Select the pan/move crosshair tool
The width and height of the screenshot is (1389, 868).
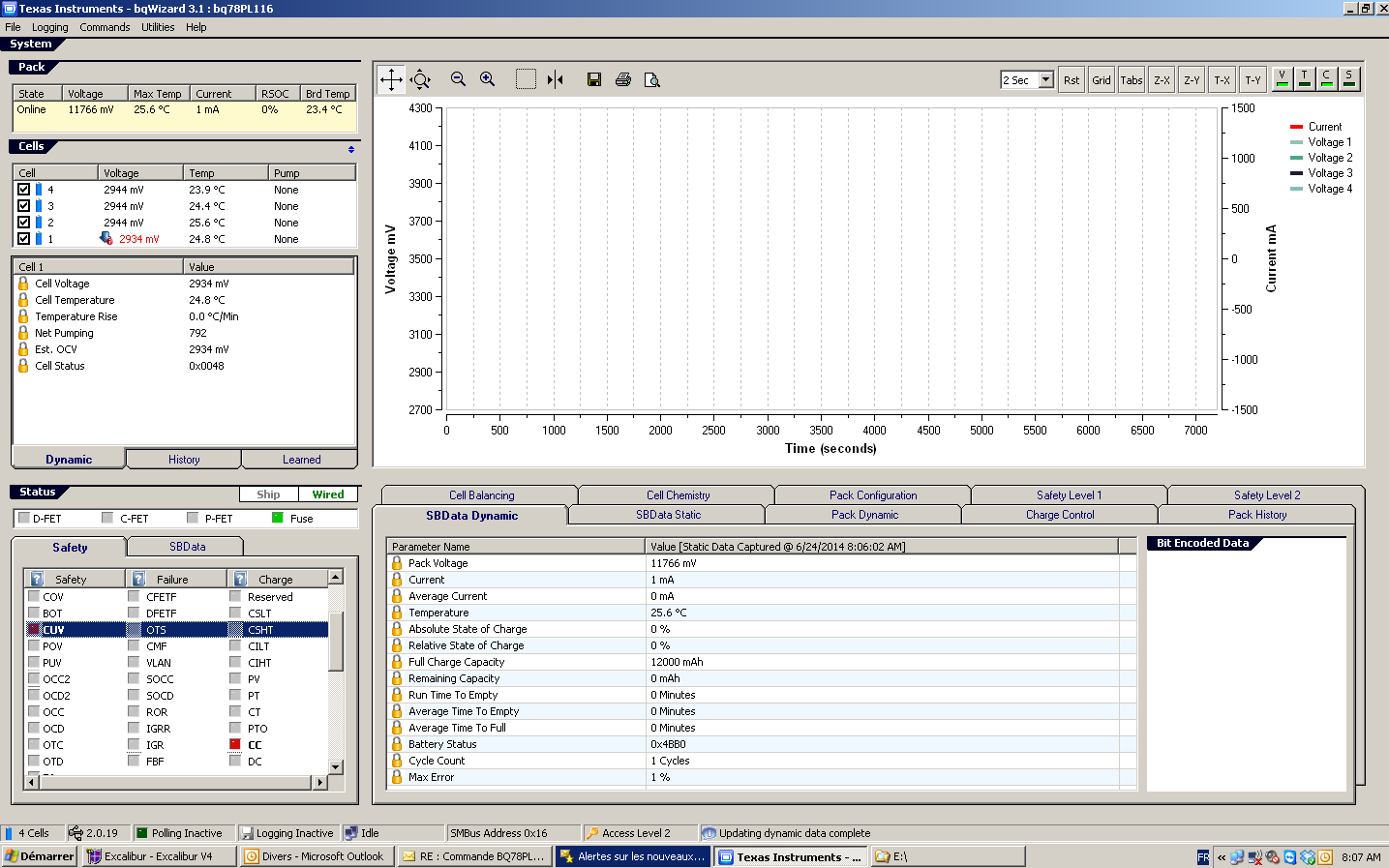click(x=391, y=79)
